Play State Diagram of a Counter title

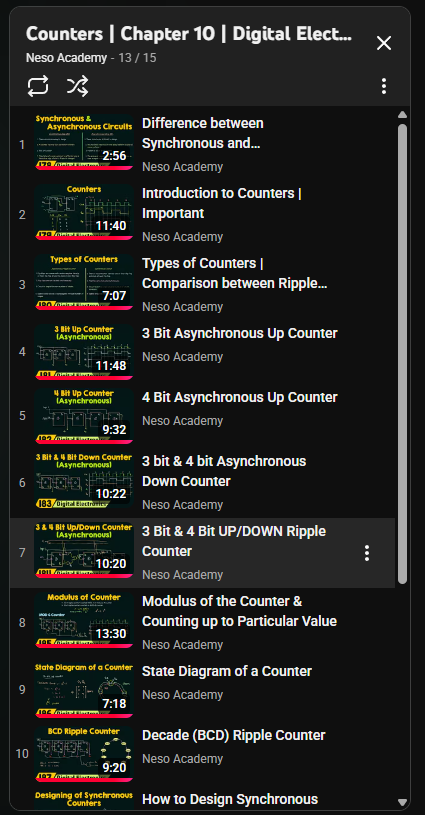coord(227,671)
